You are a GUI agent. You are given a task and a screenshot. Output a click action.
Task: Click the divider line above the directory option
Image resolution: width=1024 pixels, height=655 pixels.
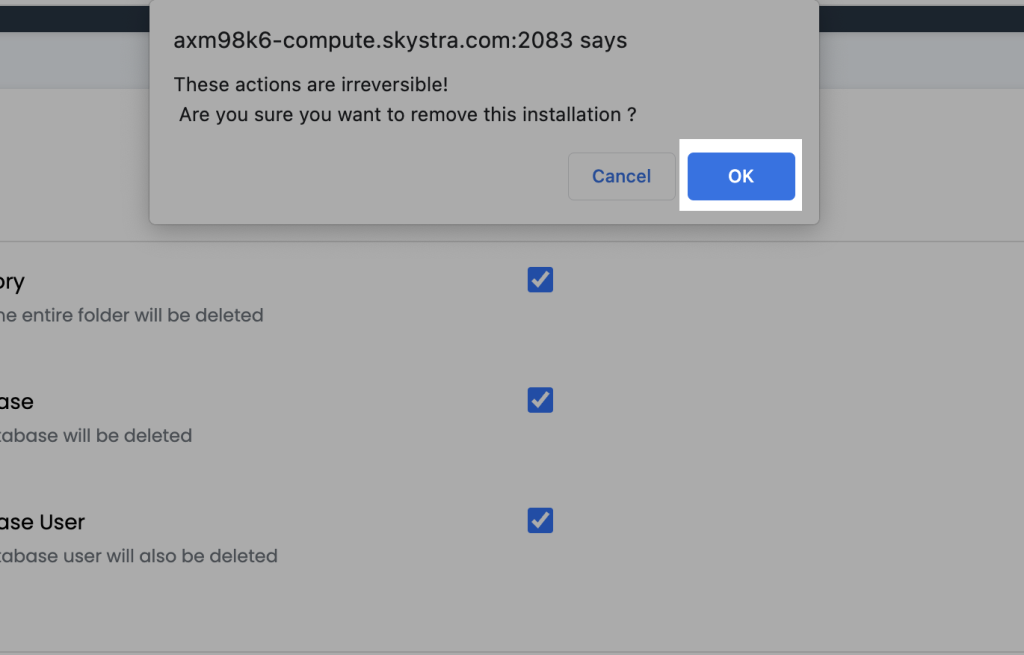coord(900,241)
